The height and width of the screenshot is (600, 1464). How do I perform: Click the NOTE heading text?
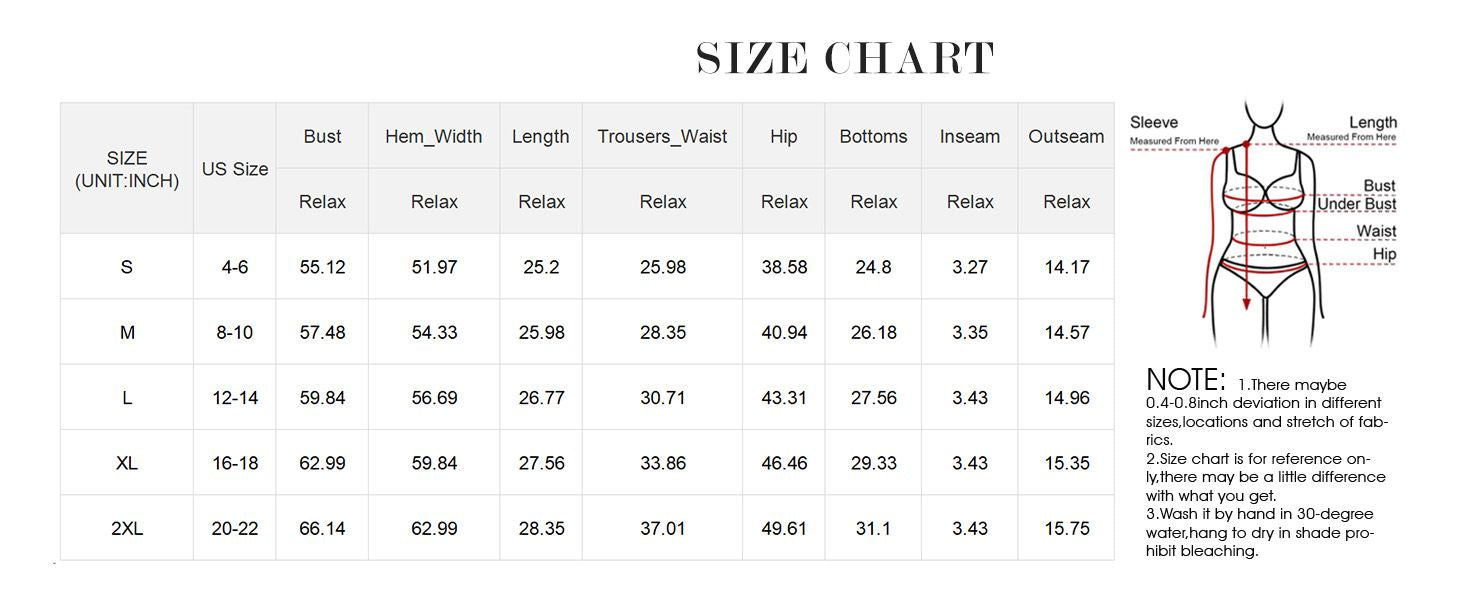coord(1185,380)
